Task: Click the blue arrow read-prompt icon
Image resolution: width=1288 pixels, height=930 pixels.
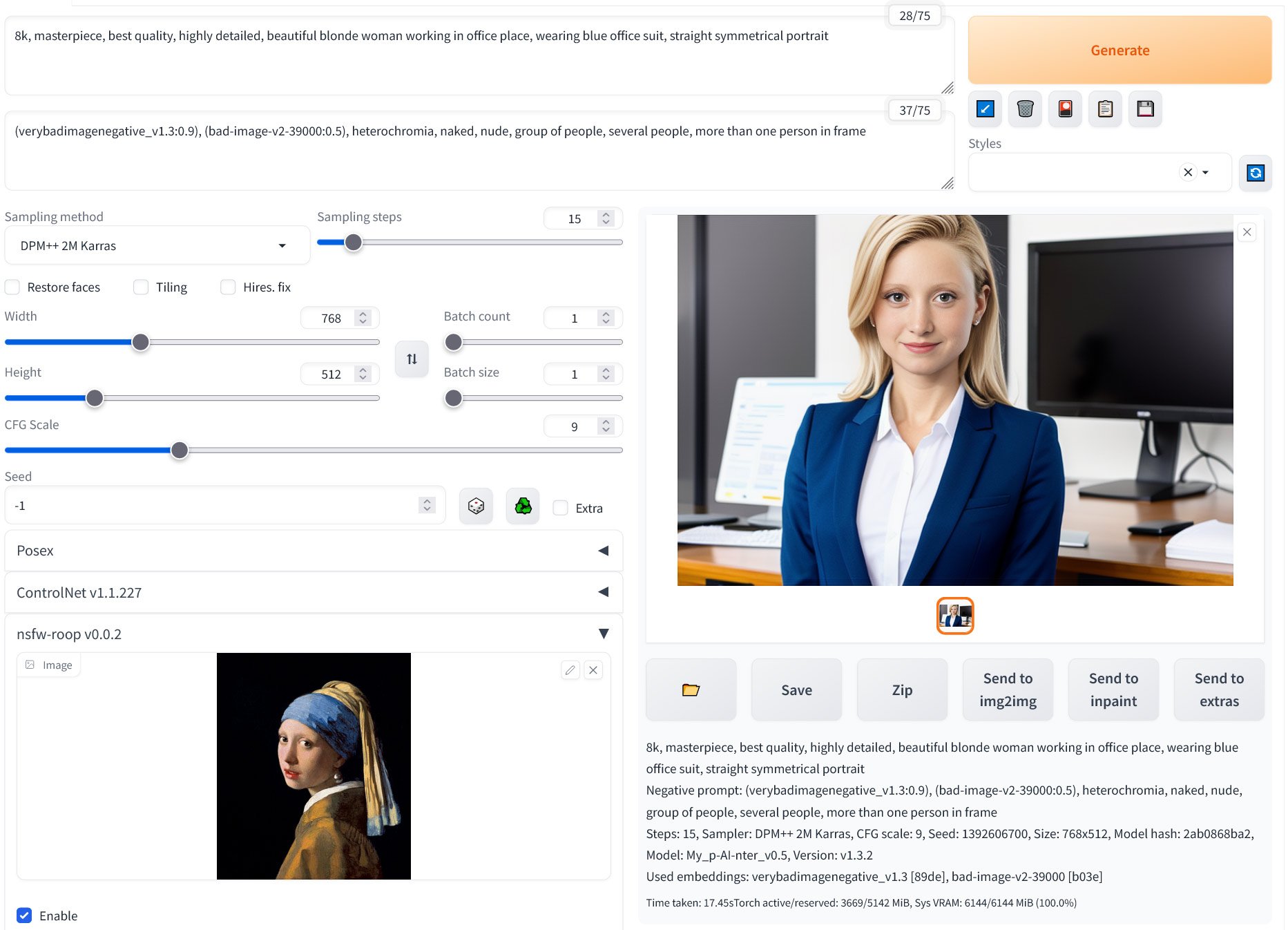Action: click(x=985, y=109)
